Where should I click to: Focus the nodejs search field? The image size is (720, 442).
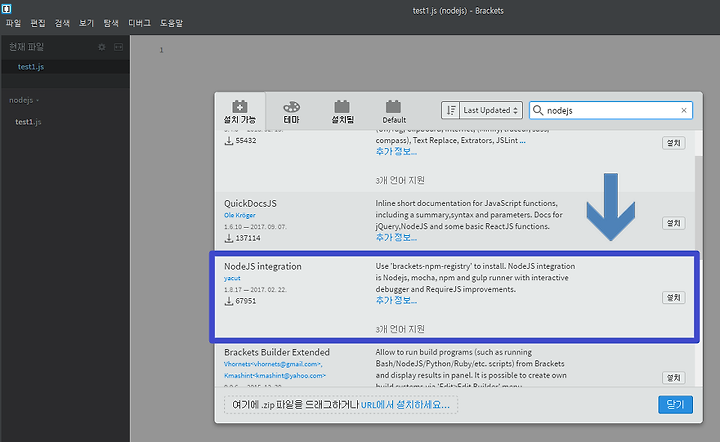611,110
